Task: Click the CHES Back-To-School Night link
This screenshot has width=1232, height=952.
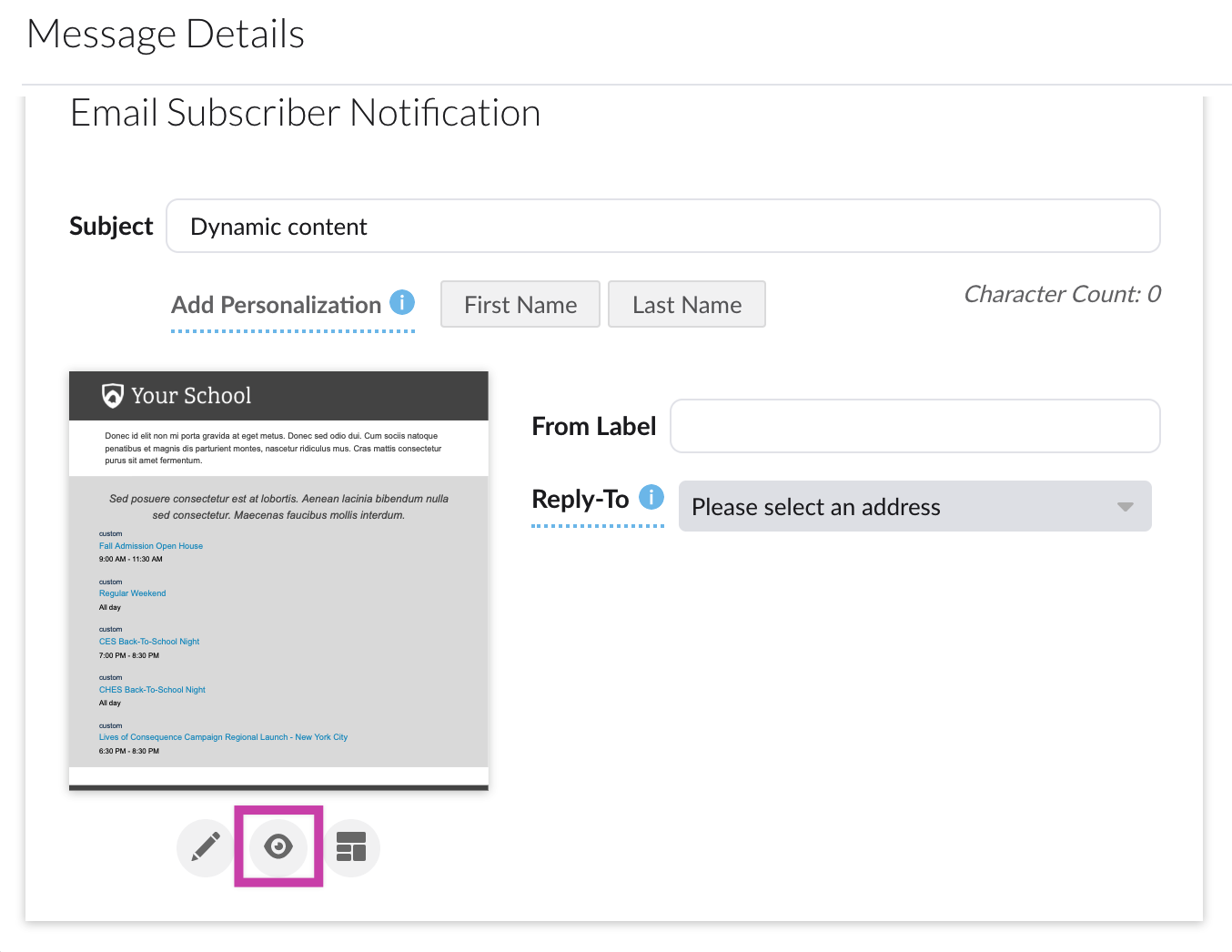Action: pos(152,689)
